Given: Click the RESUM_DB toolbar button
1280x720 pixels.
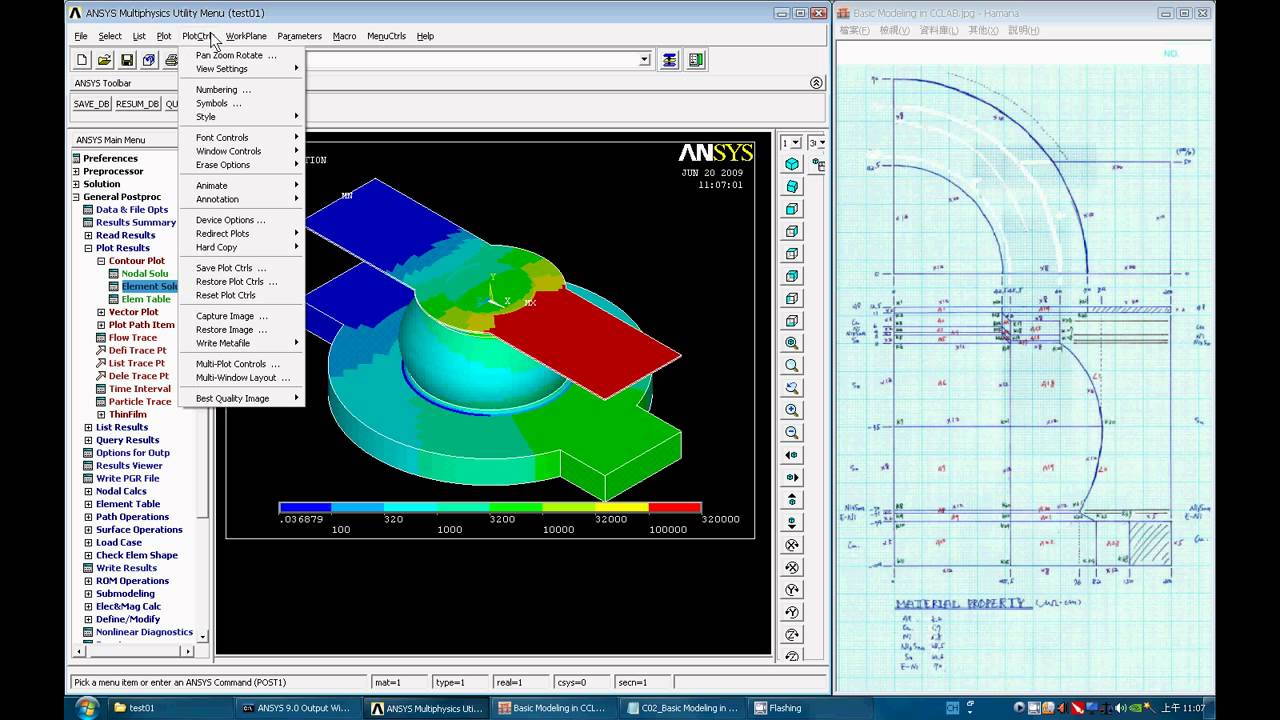Looking at the screenshot, I should click(x=137, y=104).
